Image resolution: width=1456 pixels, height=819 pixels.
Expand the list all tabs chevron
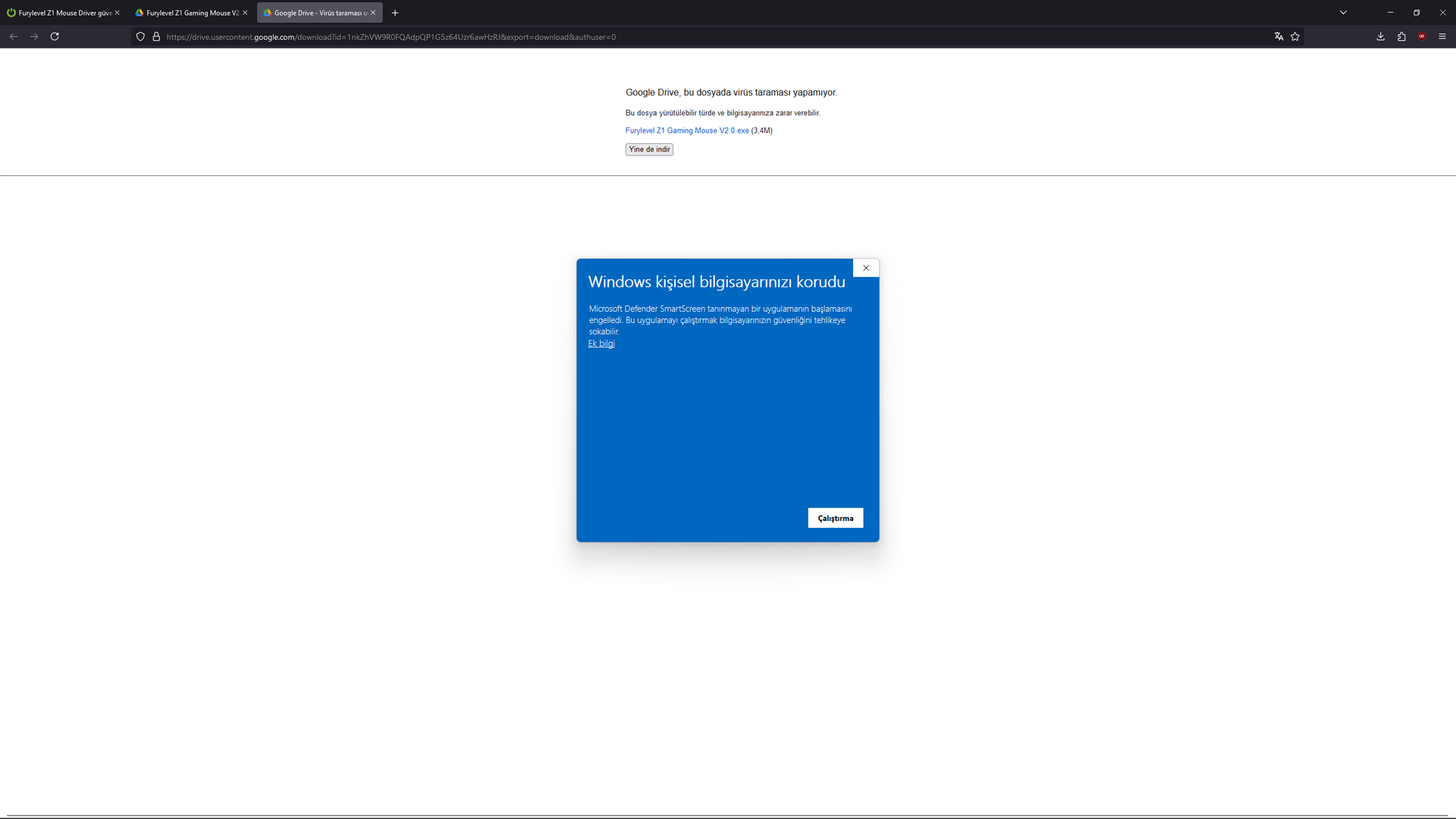click(x=1343, y=12)
